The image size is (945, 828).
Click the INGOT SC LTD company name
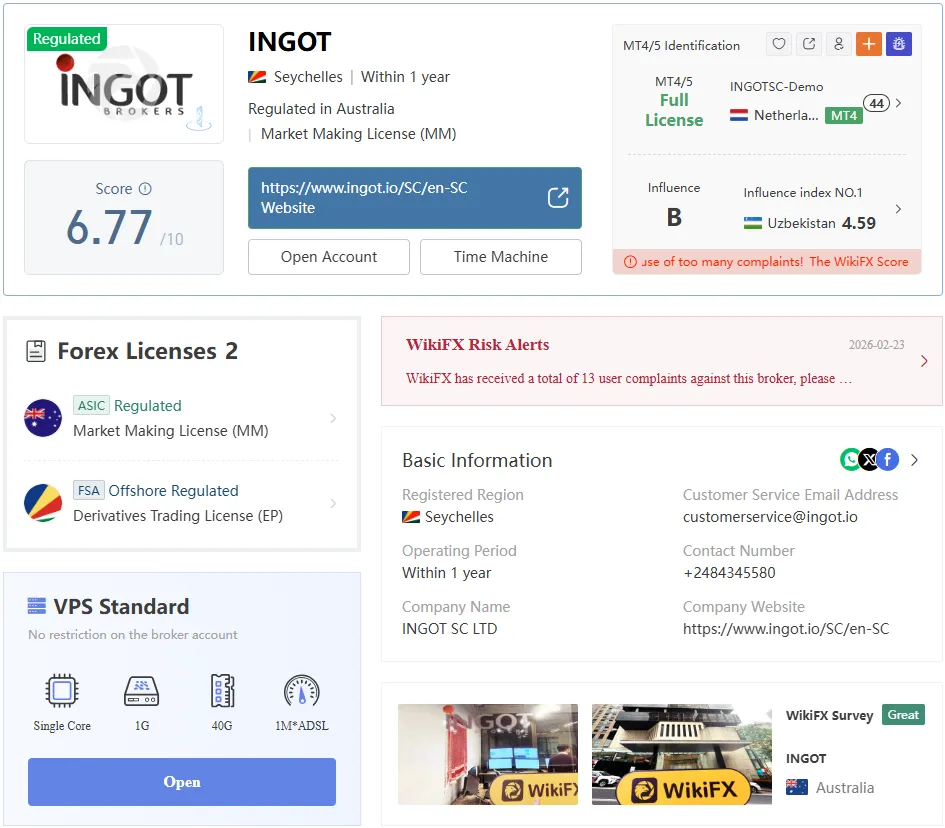point(450,629)
